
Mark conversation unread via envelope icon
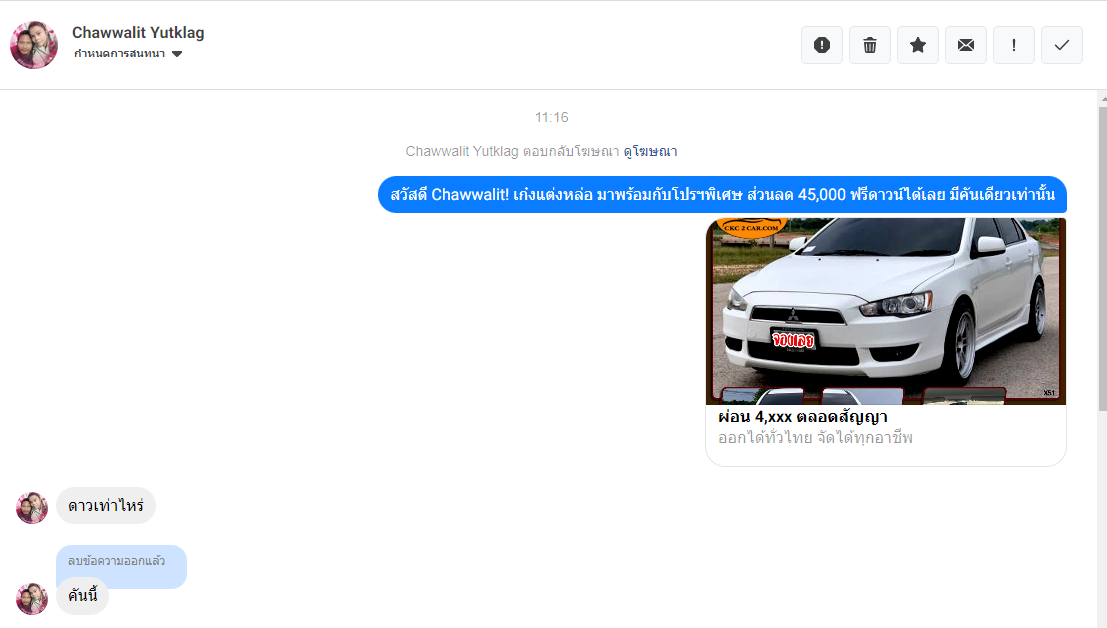[965, 45]
